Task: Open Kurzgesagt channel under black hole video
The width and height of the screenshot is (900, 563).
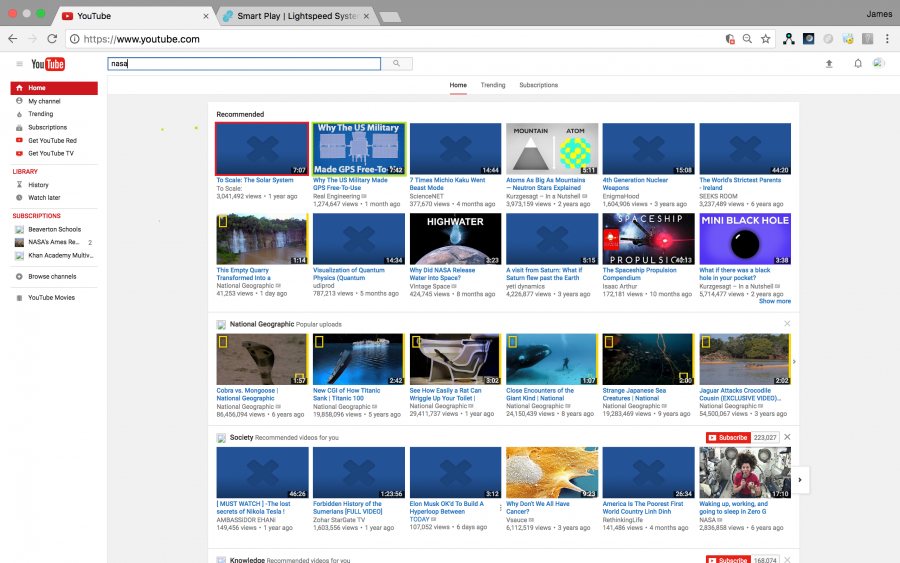Action: [x=736, y=286]
